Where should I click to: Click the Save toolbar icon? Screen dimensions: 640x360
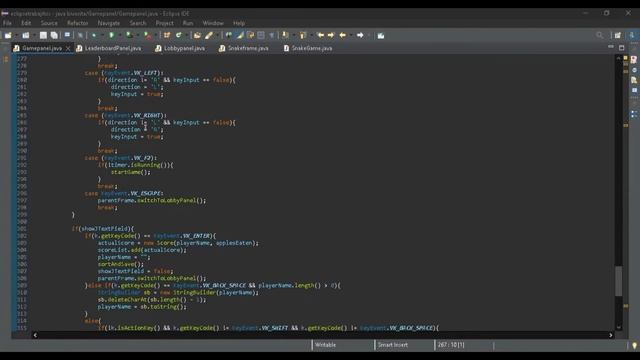pos(43,36)
